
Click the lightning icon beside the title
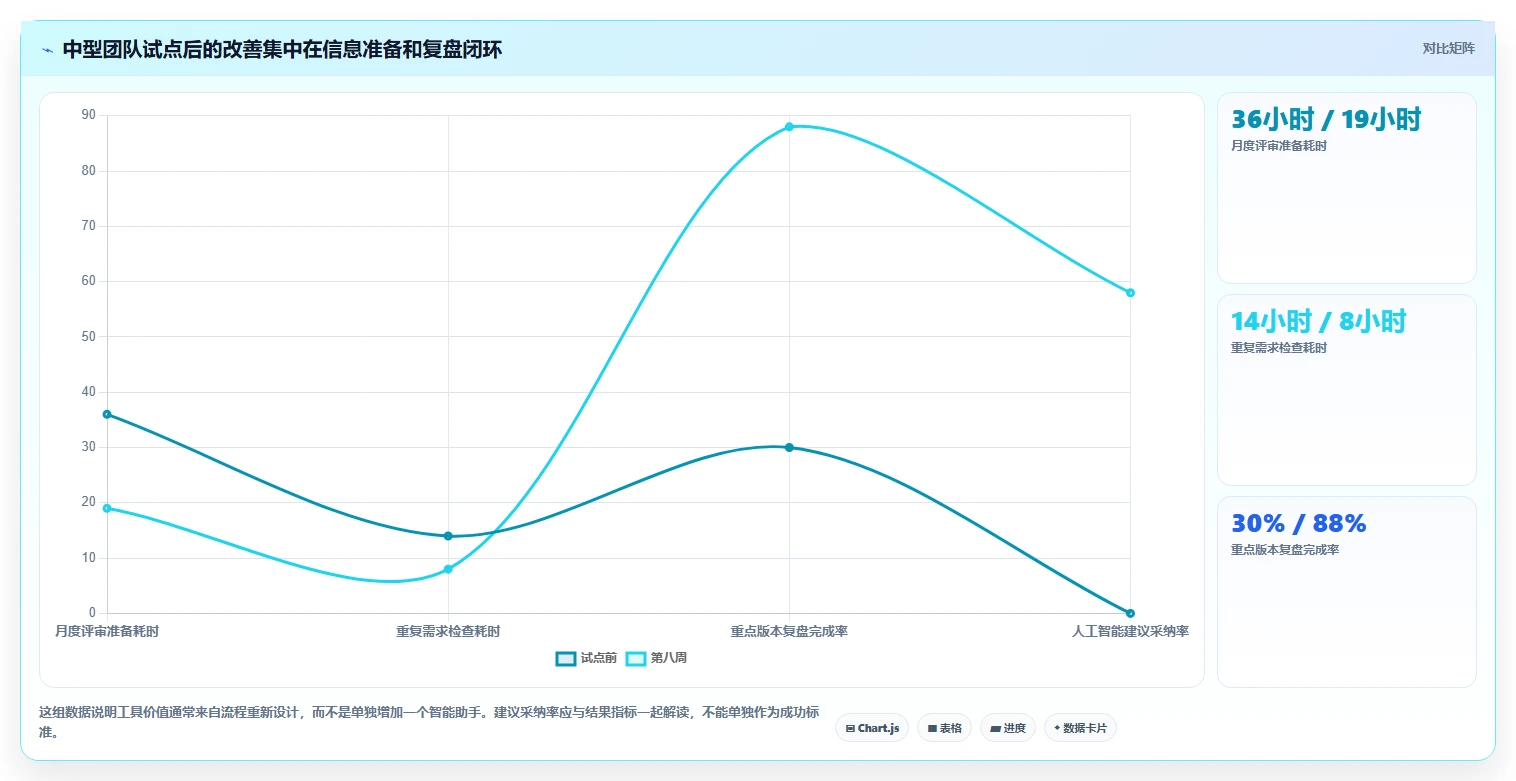point(48,50)
